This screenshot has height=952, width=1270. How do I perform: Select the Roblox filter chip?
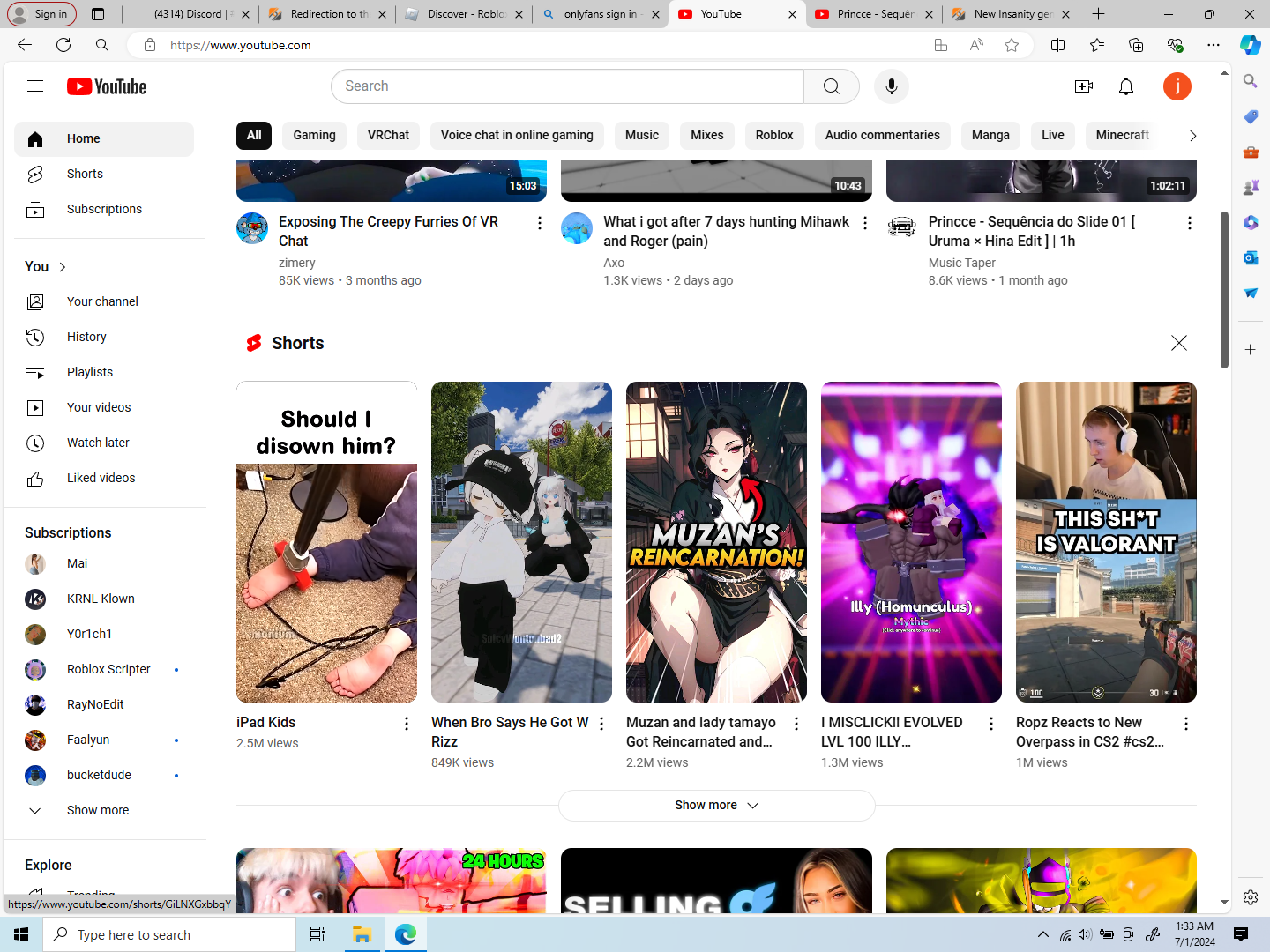coord(774,135)
